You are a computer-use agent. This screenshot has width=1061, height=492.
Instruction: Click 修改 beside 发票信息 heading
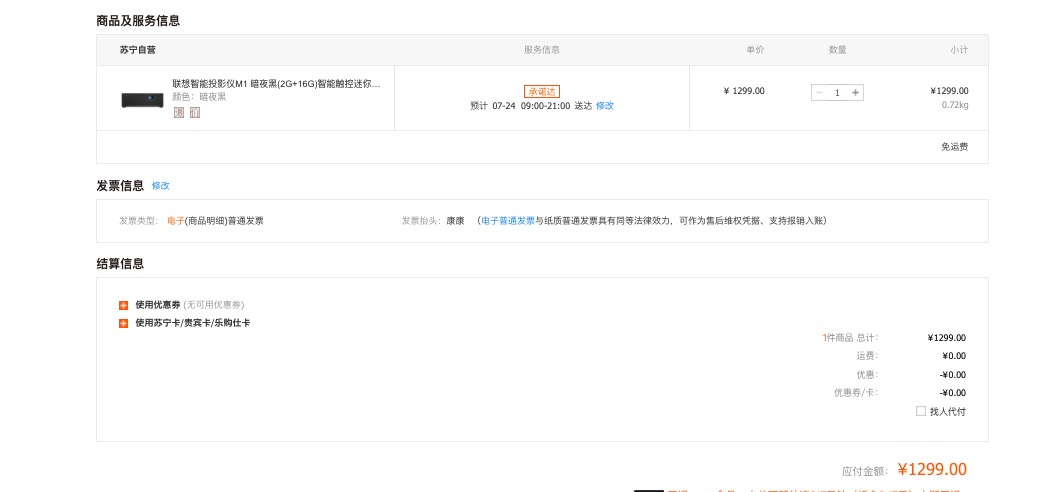tap(160, 185)
